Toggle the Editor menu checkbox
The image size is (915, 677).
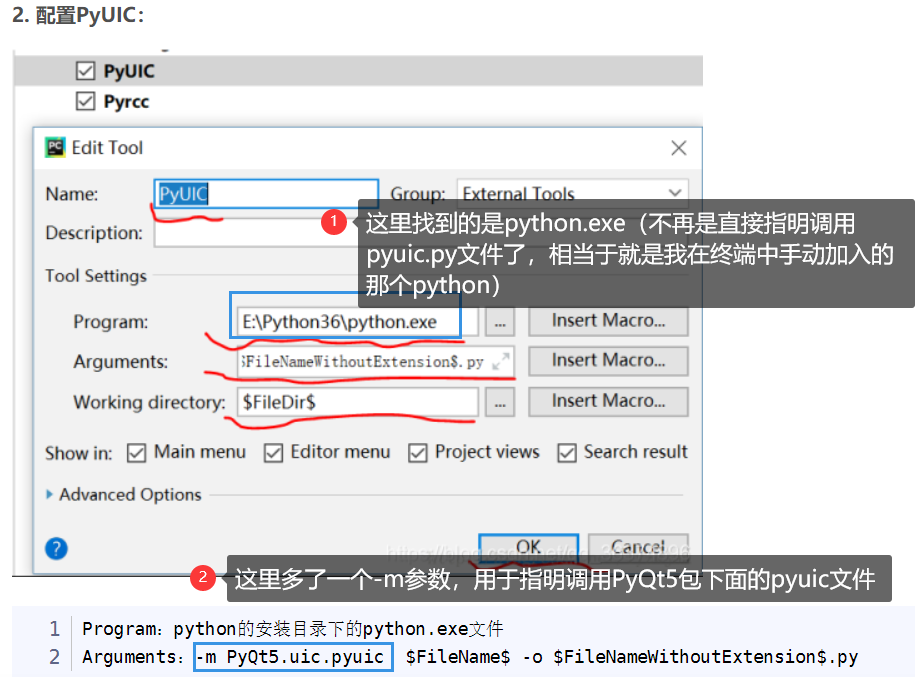(273, 453)
